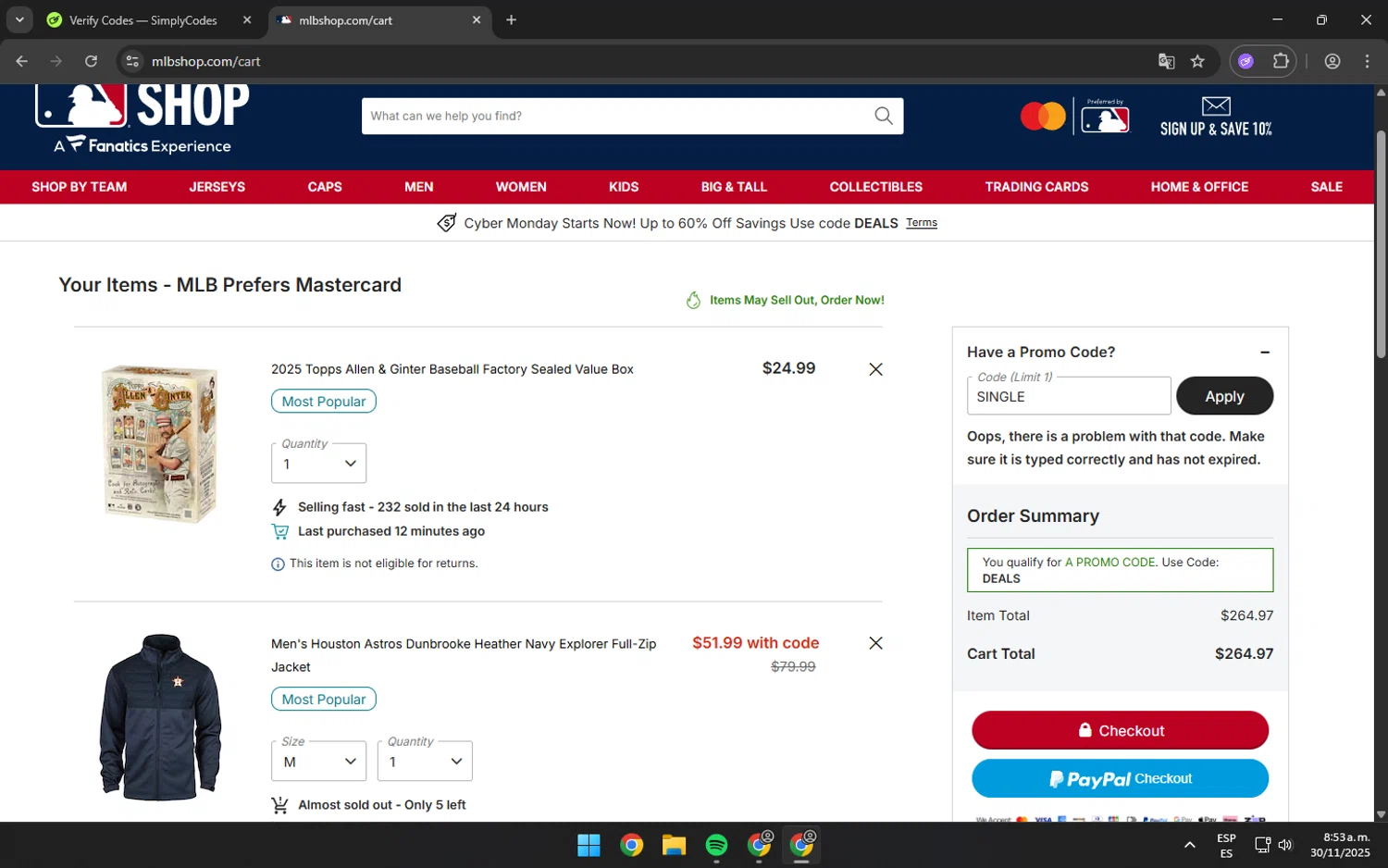1388x868 pixels.
Task: Open the KIDS menu
Action: pyautogui.click(x=624, y=187)
